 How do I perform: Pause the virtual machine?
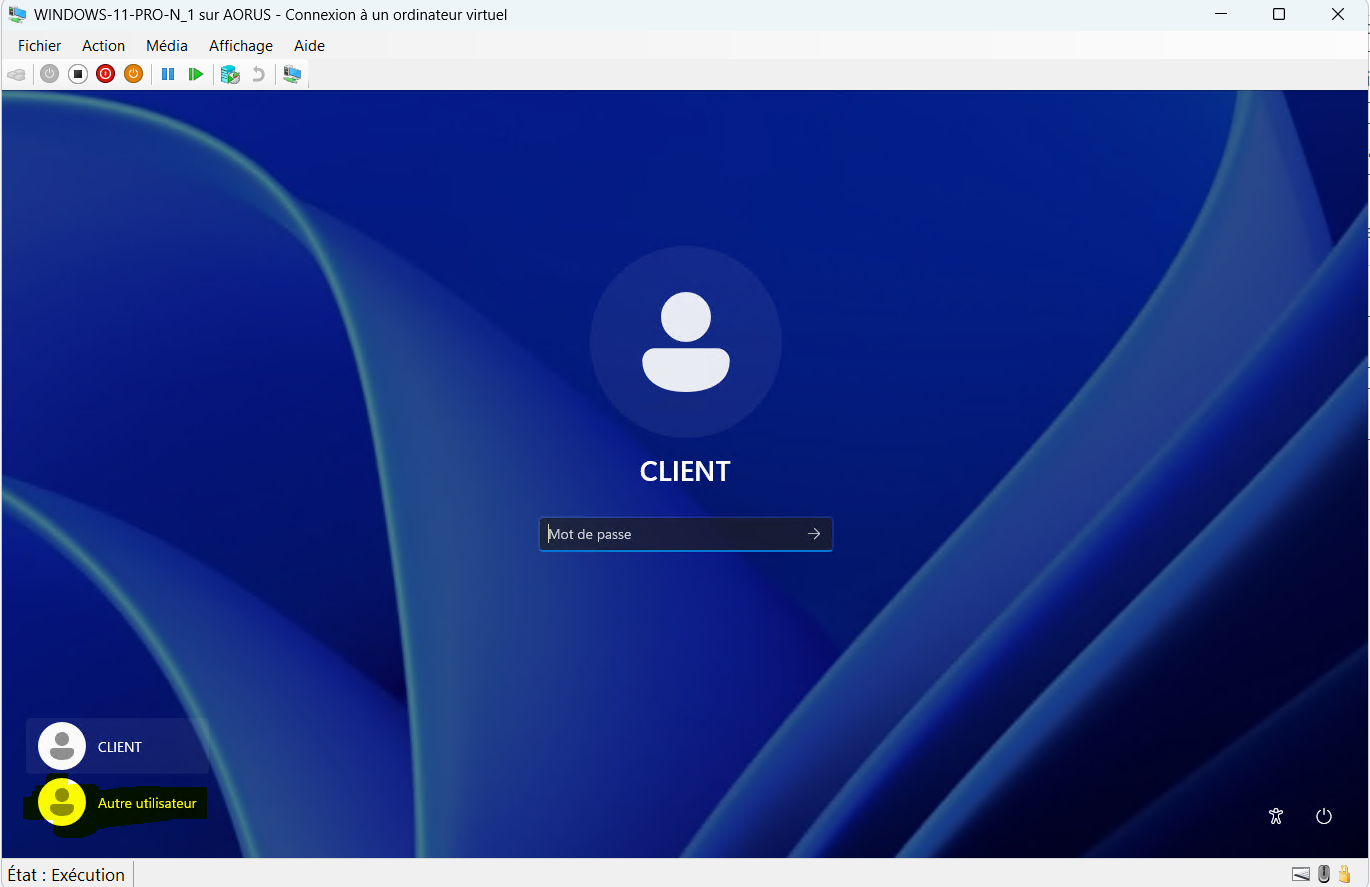[x=168, y=74]
